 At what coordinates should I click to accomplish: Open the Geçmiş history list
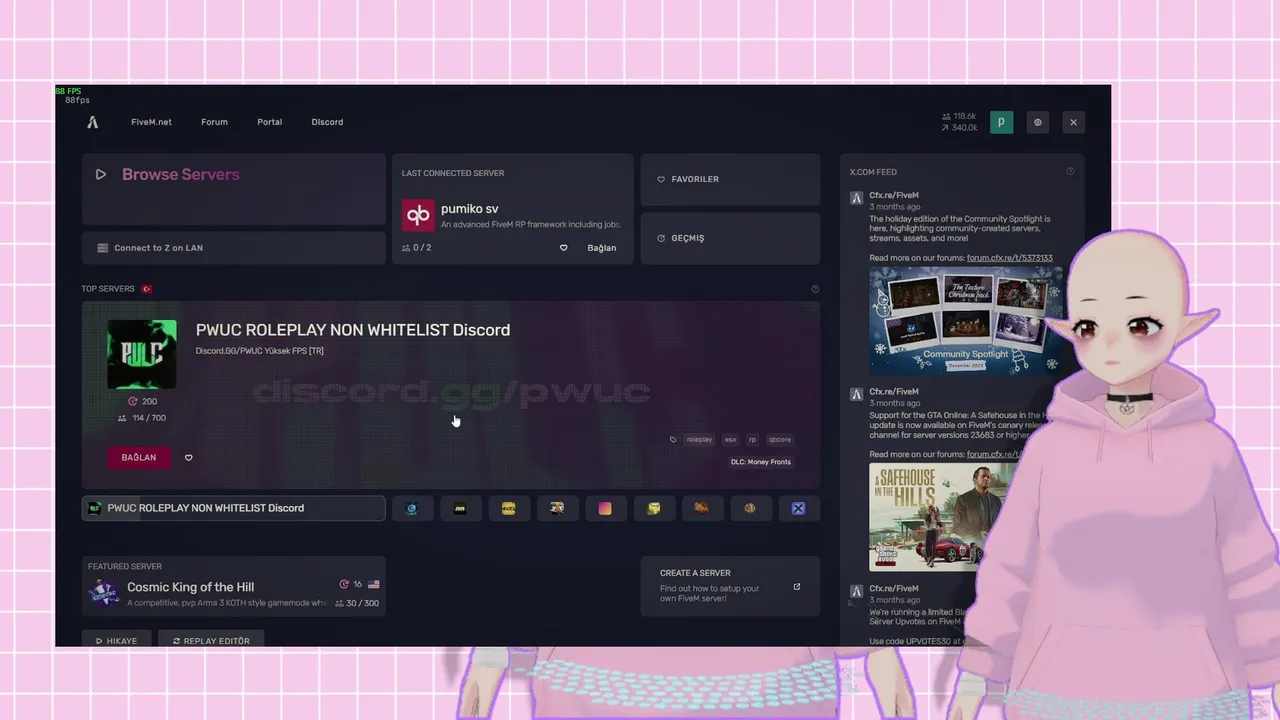point(730,238)
